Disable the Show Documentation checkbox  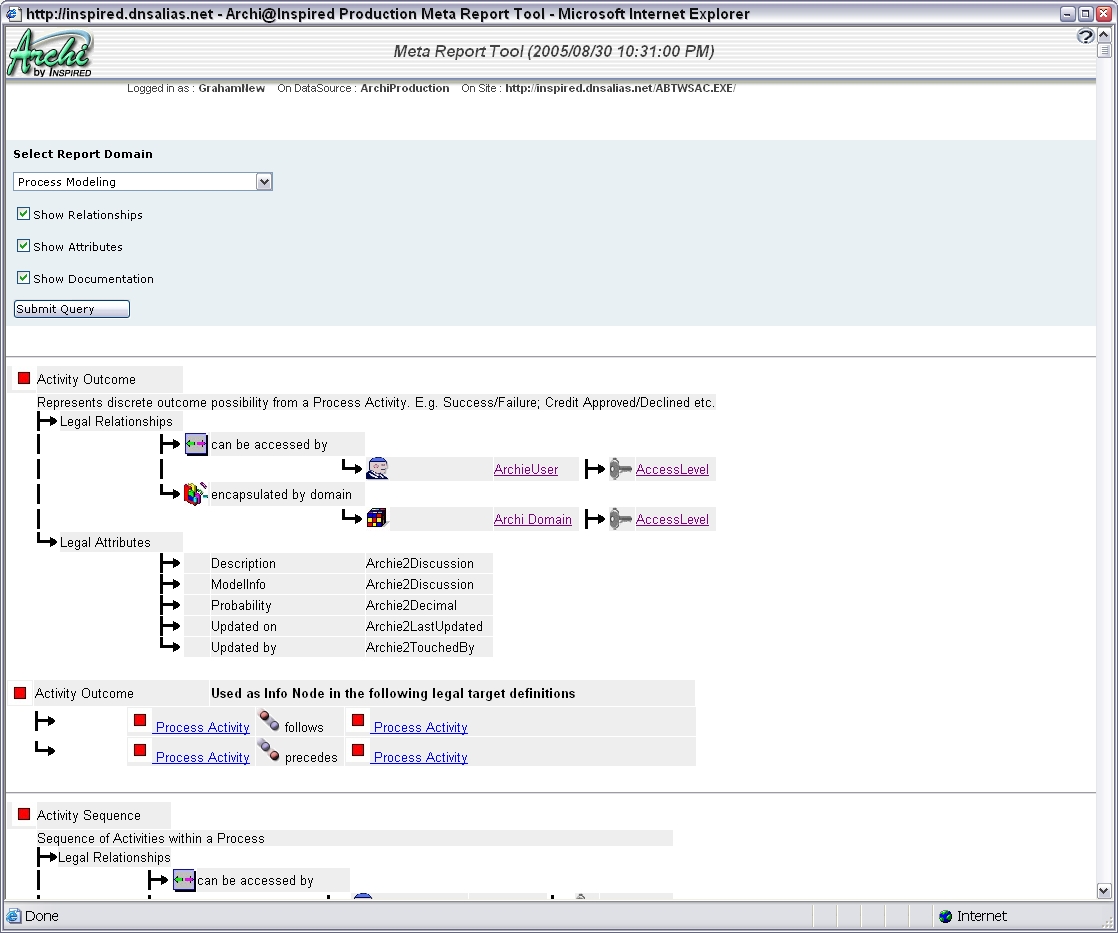coord(24,278)
